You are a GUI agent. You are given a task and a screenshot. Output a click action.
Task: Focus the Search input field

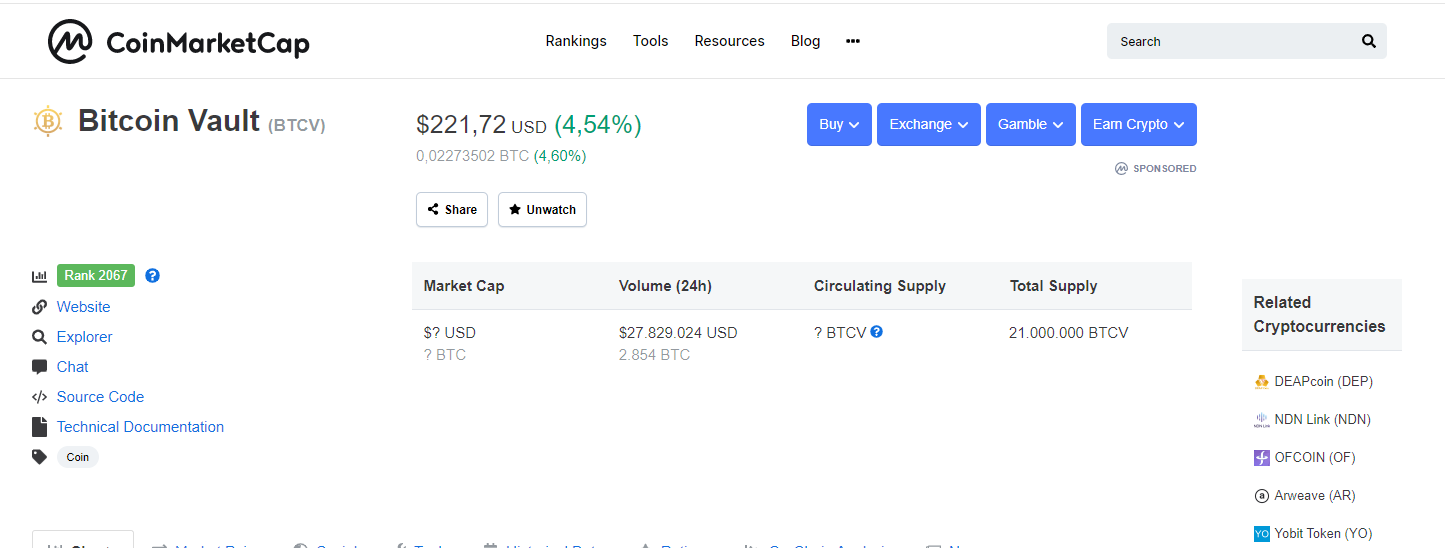pos(1247,41)
